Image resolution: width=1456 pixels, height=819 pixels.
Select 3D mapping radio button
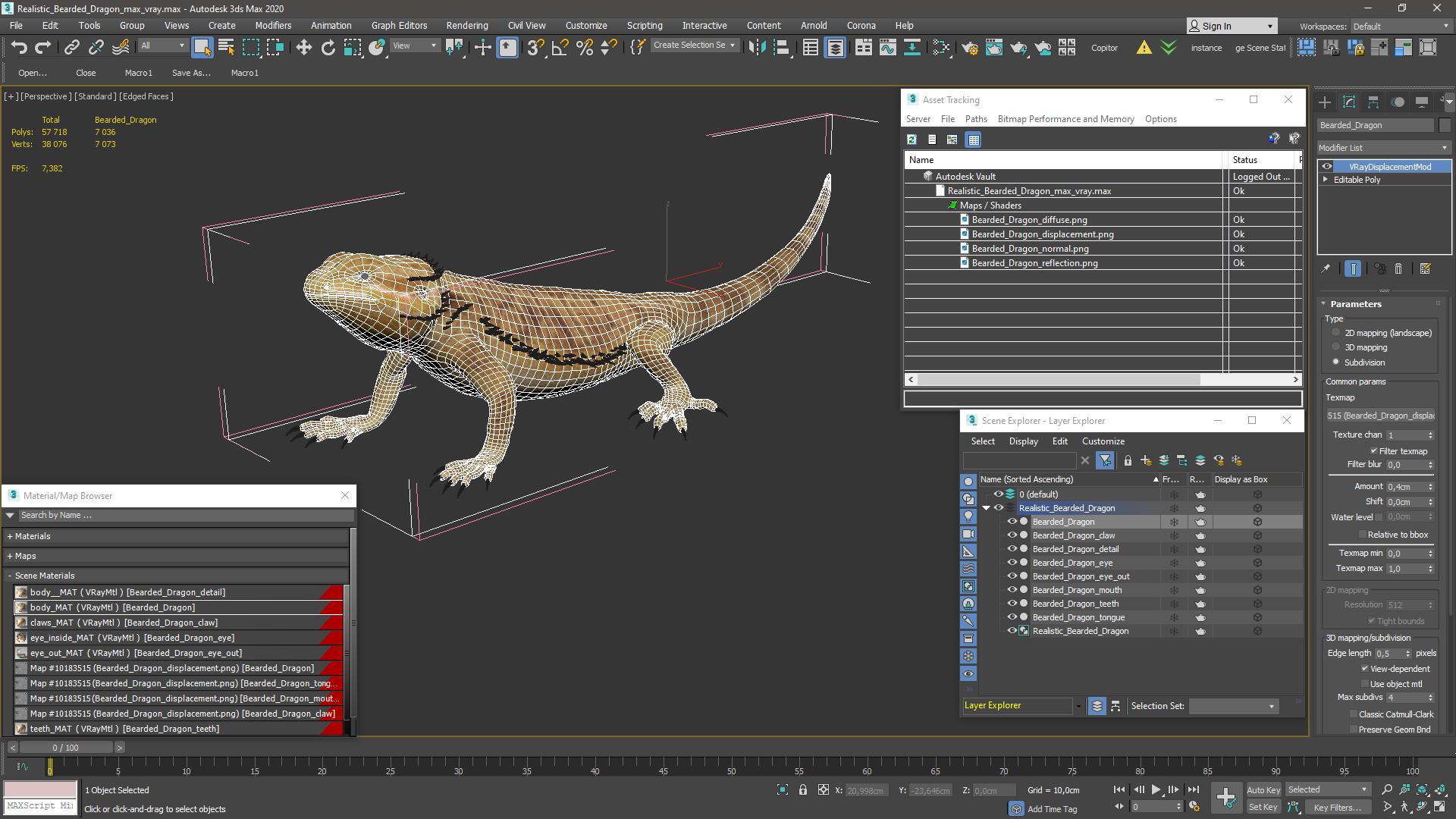coord(1336,347)
